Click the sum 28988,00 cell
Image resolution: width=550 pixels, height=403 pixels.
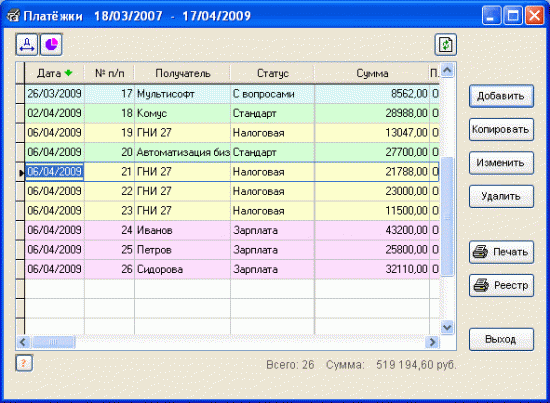(x=372, y=113)
